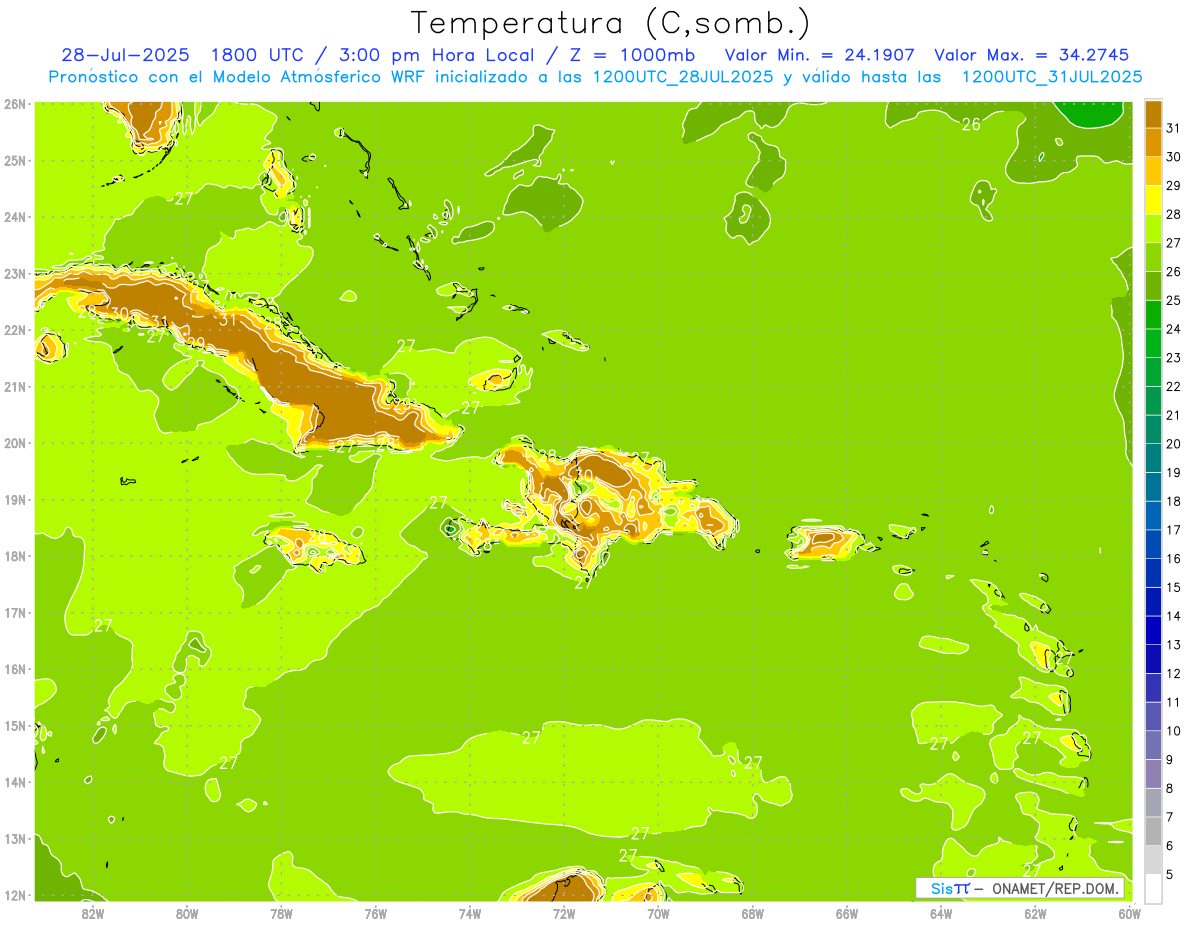The image size is (1200, 927).
Task: Click the "14N" latitude axis label
Action: (x=15, y=782)
